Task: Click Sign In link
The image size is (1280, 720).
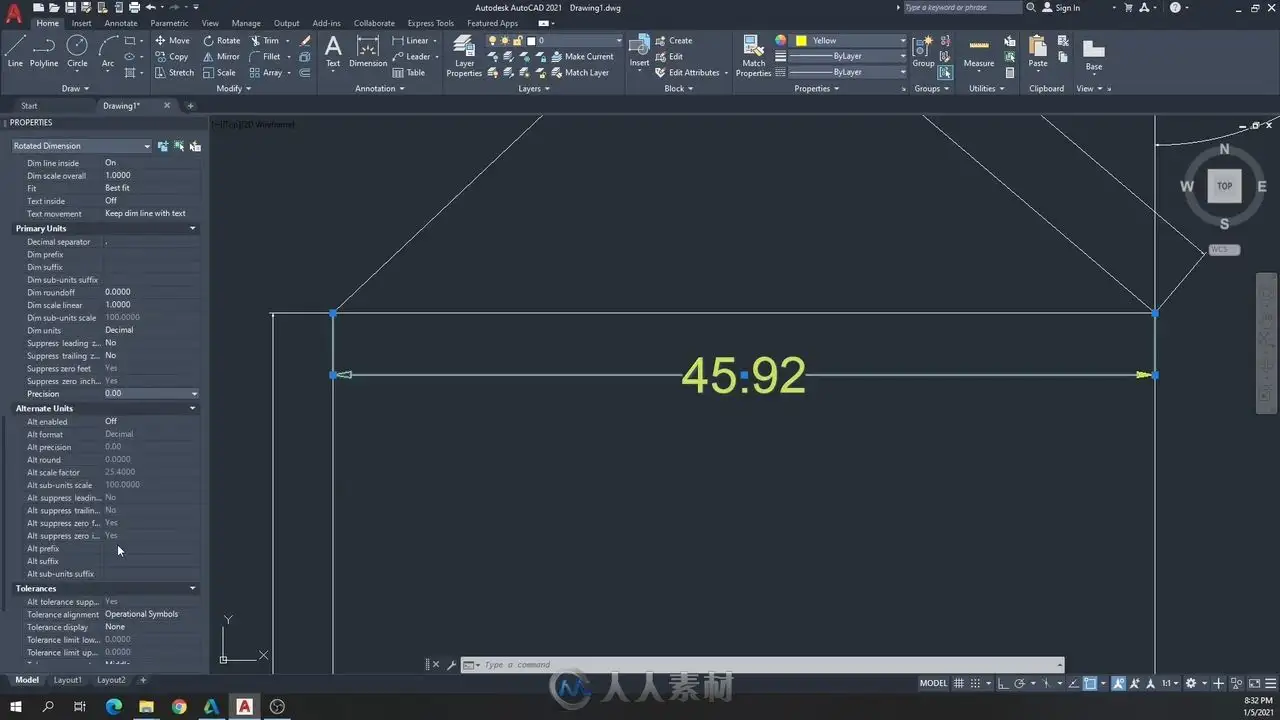Action: [x=1061, y=8]
